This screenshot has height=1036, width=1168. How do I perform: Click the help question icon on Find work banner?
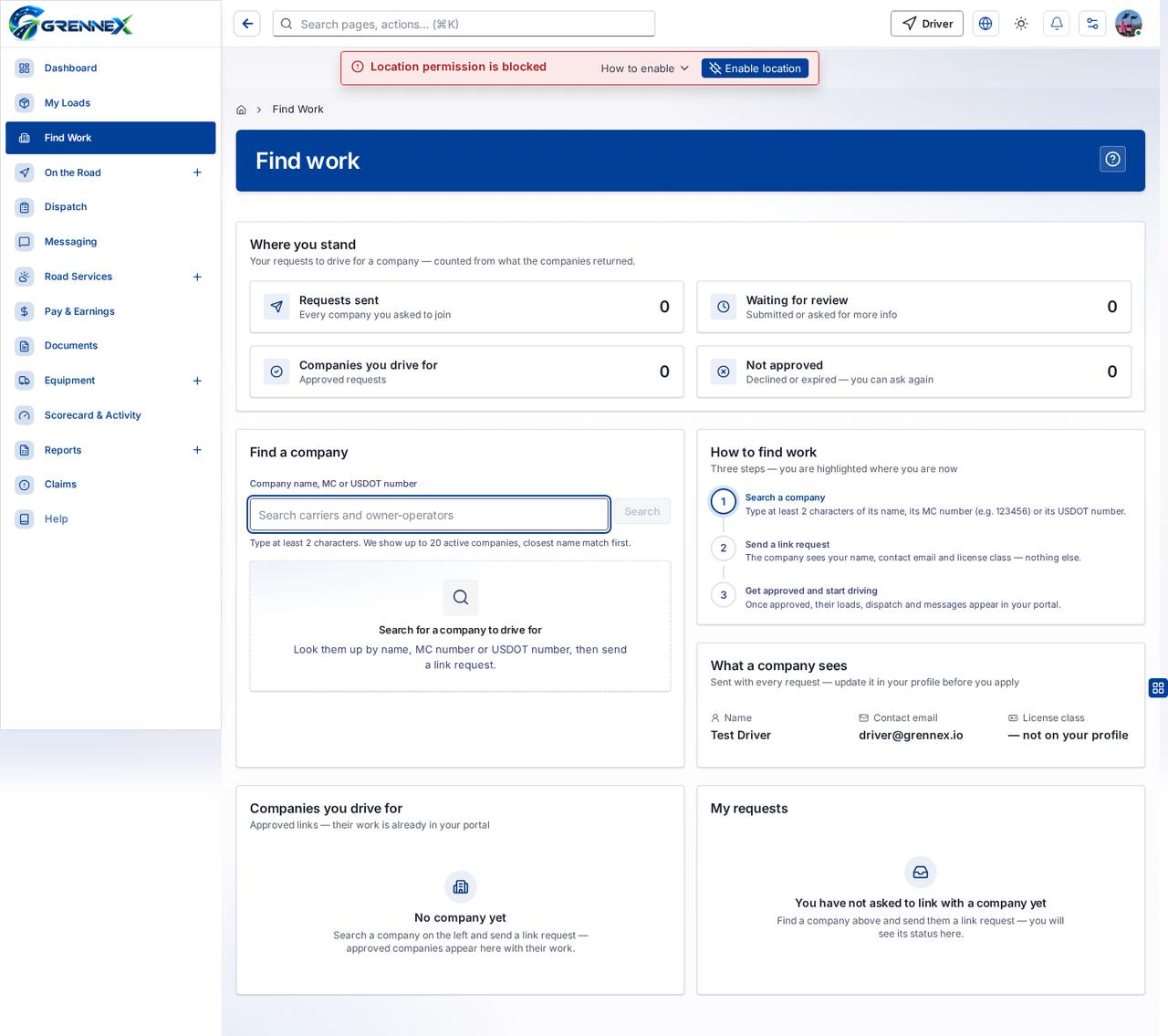coord(1112,160)
